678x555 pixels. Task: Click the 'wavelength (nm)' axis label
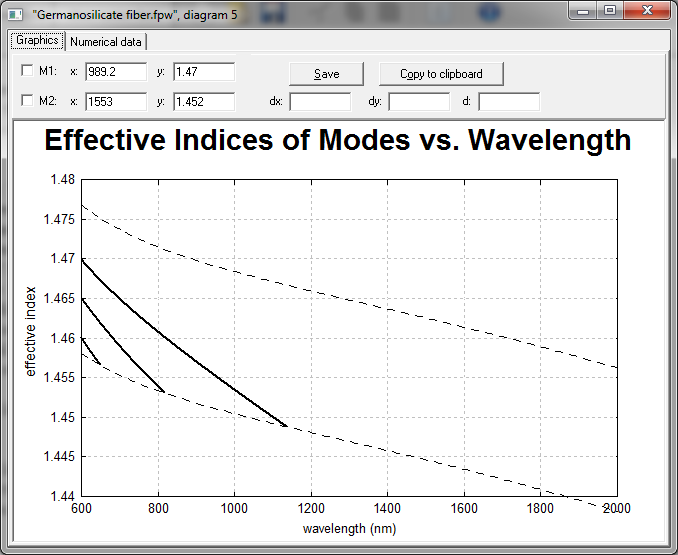click(x=349, y=529)
